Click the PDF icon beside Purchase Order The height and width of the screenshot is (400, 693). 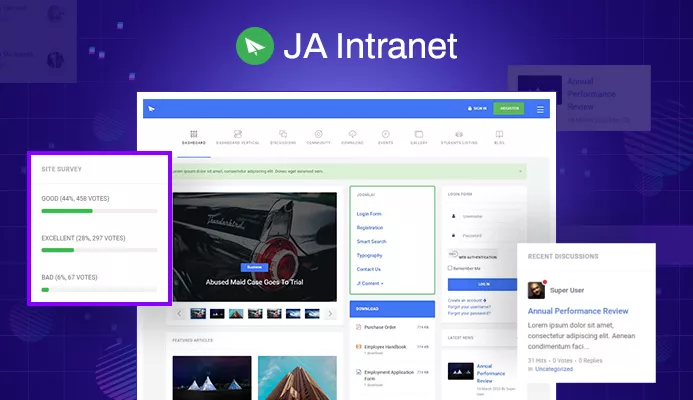[x=358, y=327]
